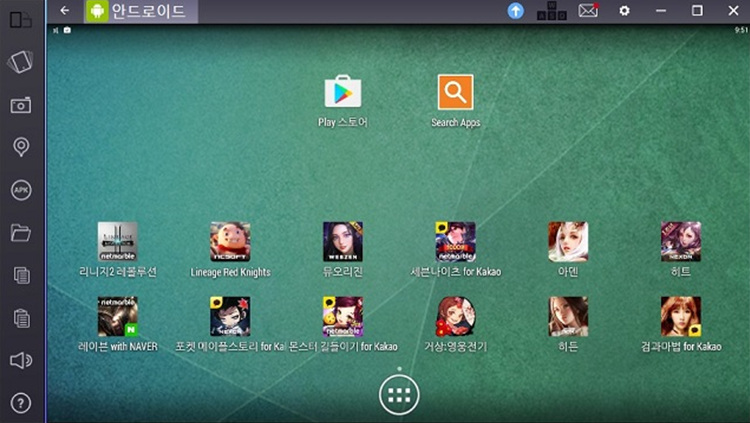Click the blue upgrade arrow icon
Viewport: 750px width, 423px height.
(515, 11)
